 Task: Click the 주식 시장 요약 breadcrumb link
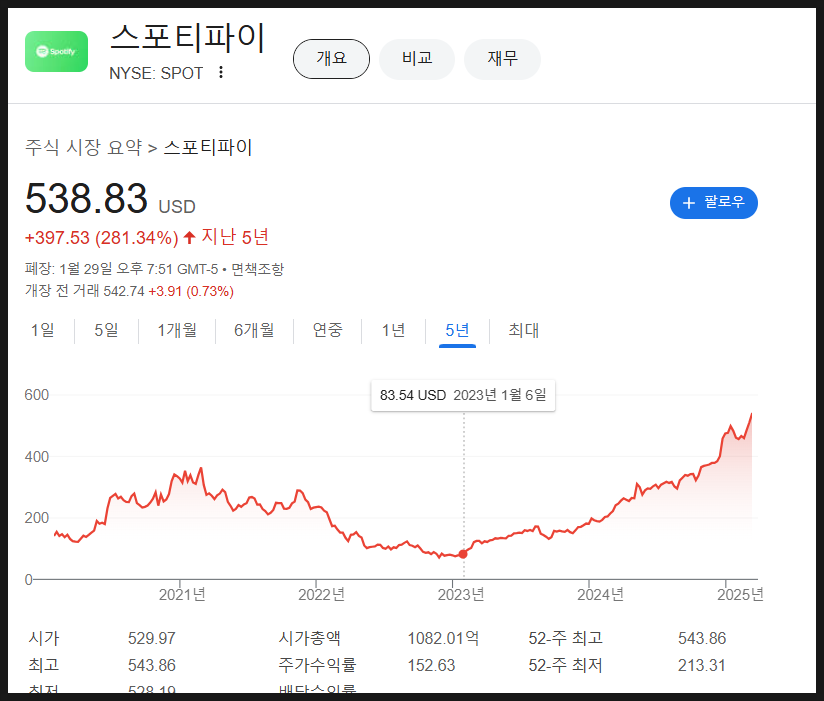pyautogui.click(x=84, y=147)
